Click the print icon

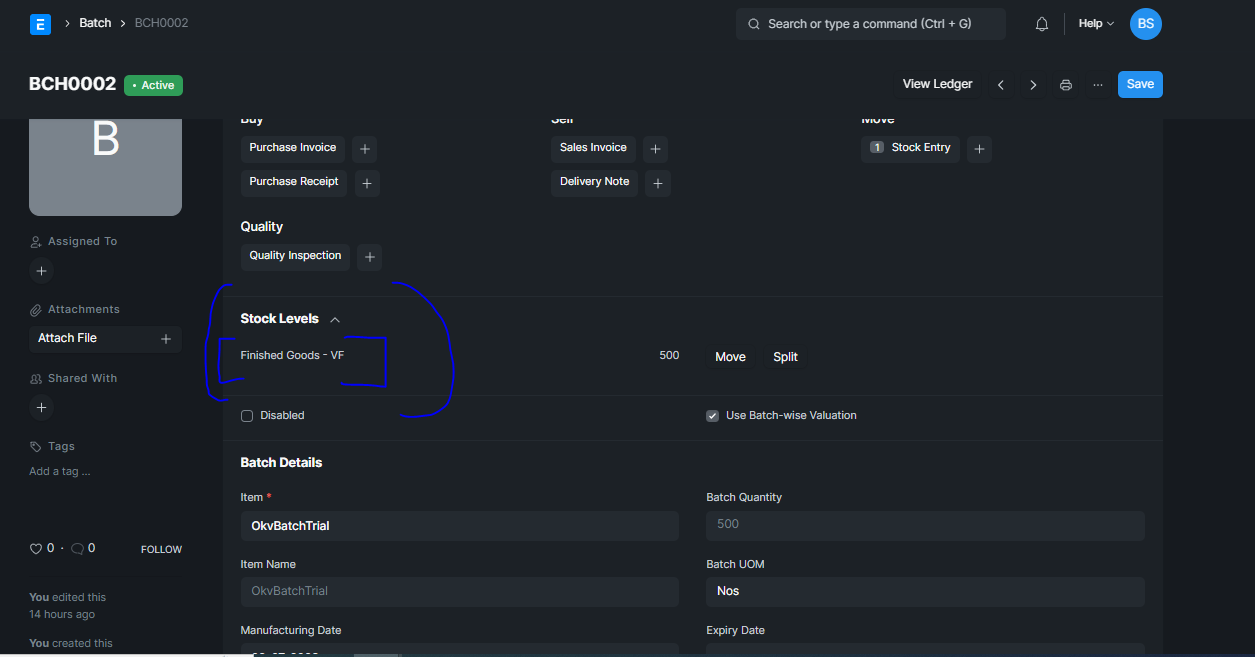pyautogui.click(x=1066, y=85)
